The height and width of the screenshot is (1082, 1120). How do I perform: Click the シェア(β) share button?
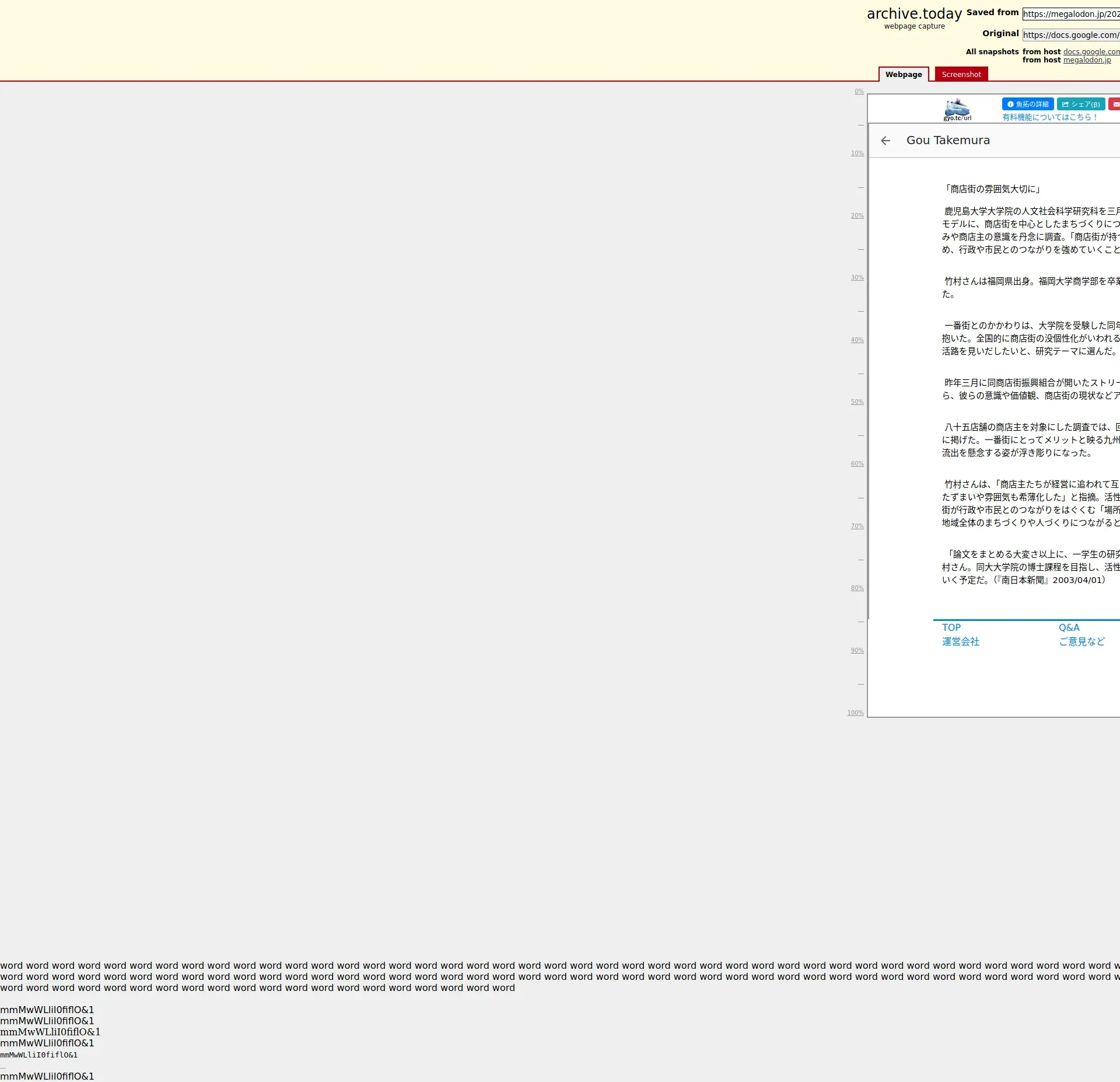pyautogui.click(x=1080, y=104)
